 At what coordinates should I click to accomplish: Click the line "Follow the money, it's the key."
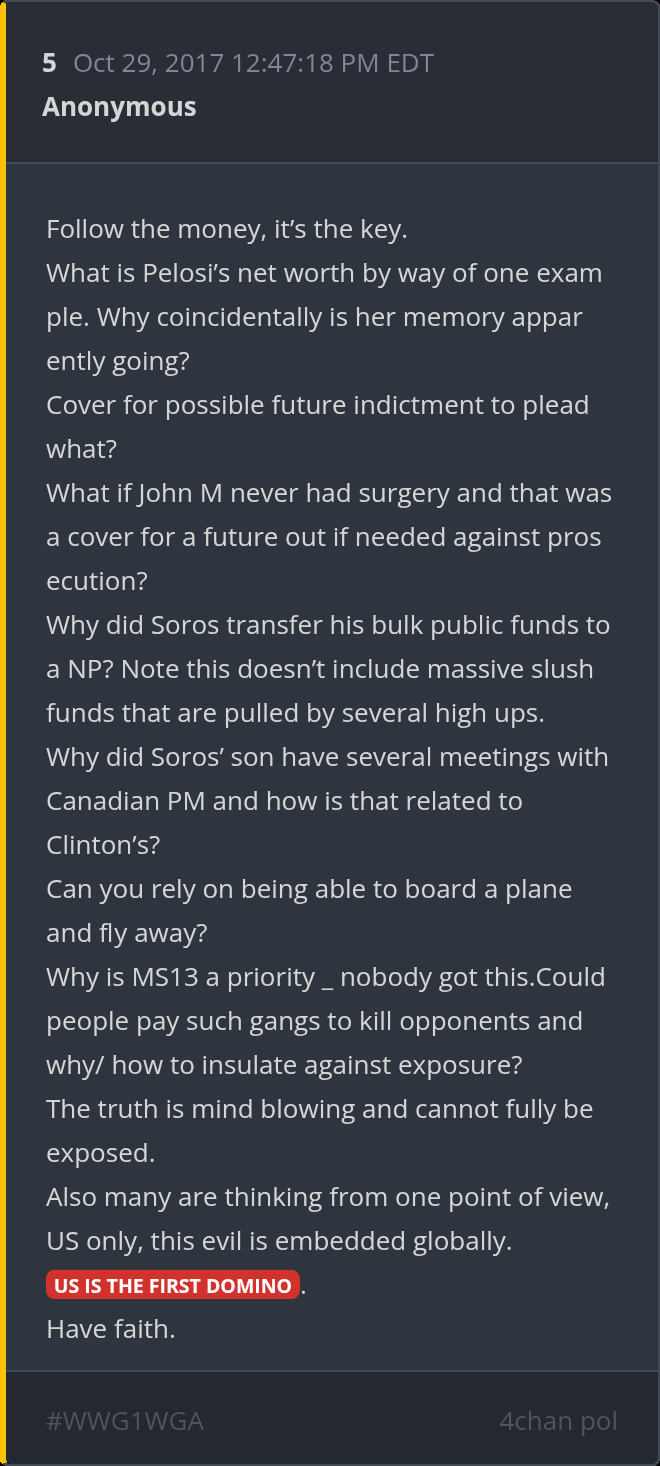226,229
